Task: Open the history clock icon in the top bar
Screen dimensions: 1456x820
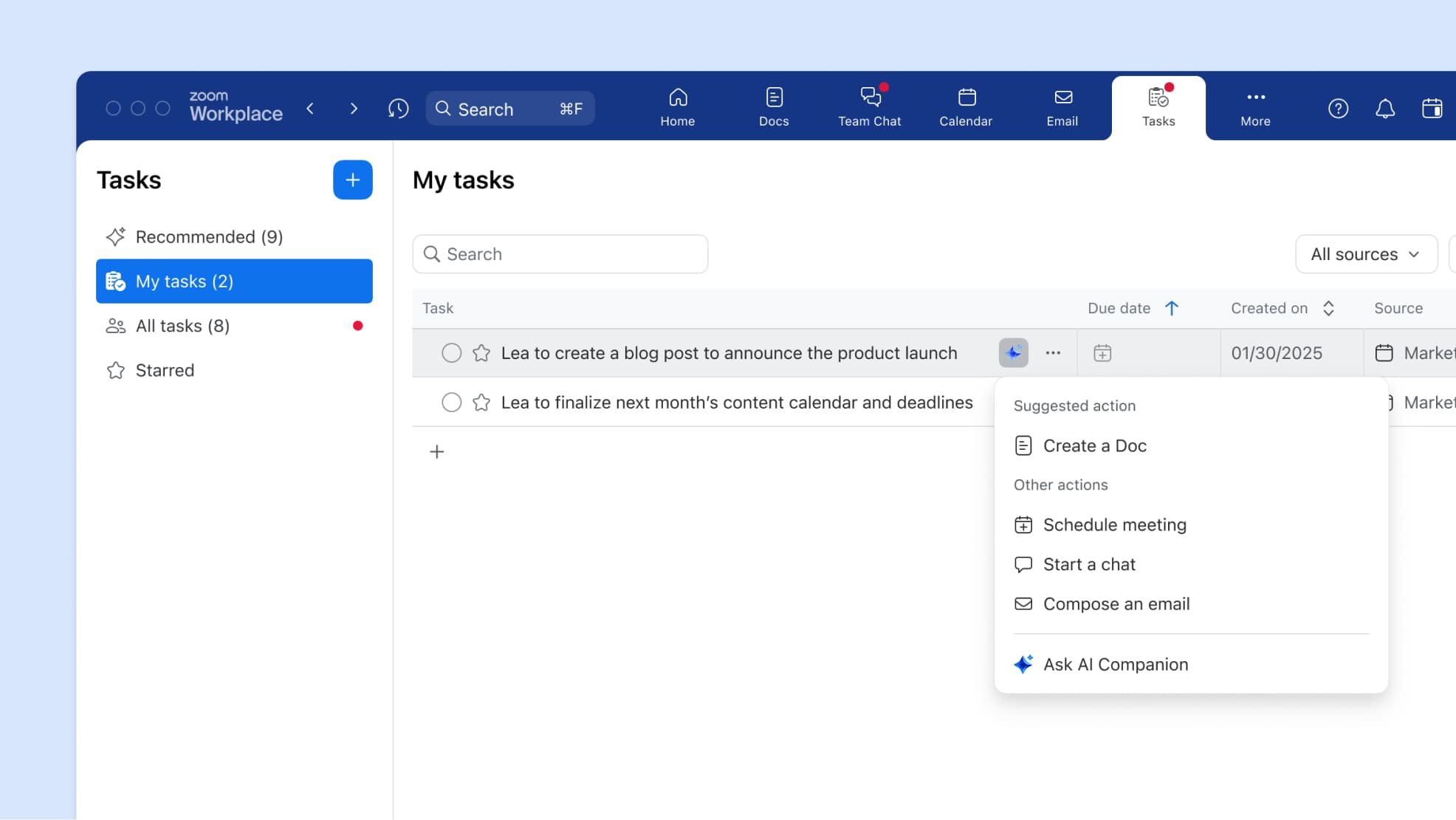Action: click(398, 109)
